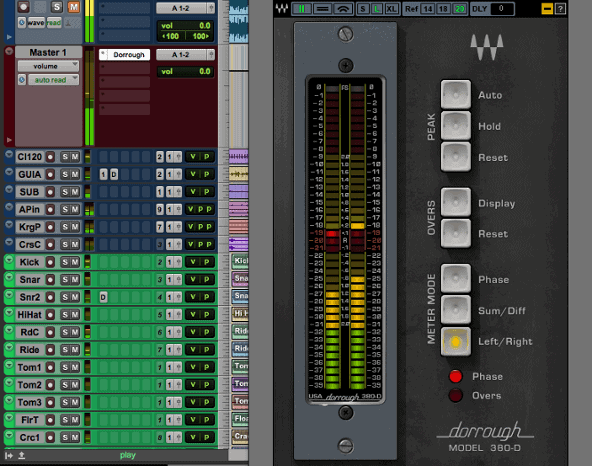Viewport: 592px width, 466px height.
Task: Record-arm the top audio track
Action: coord(24,6)
